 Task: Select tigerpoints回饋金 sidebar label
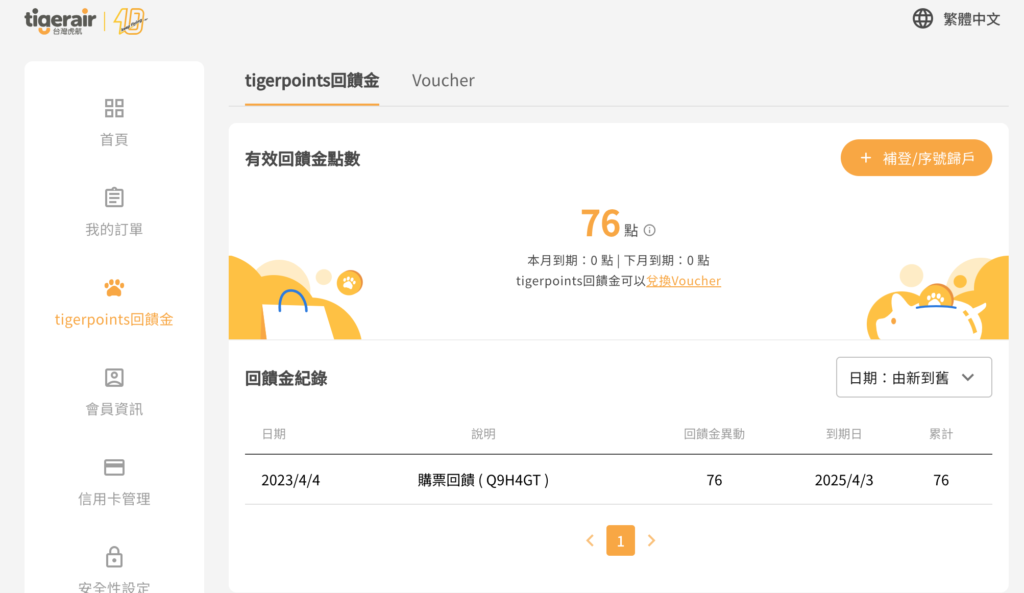[114, 319]
